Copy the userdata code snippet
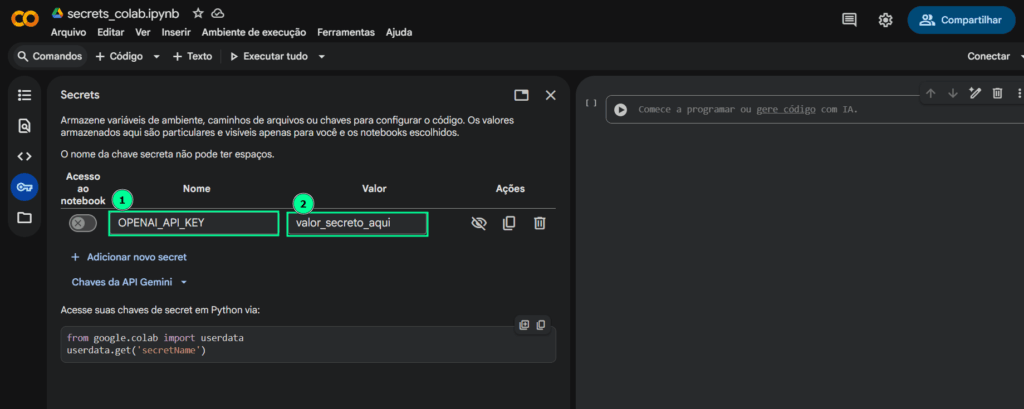Viewport: 1024px width, 409px height. [541, 325]
